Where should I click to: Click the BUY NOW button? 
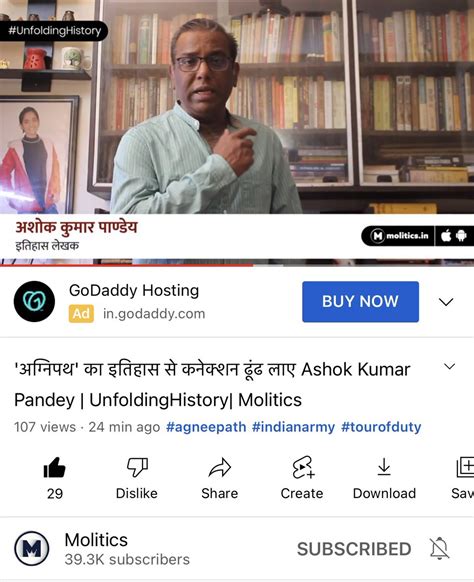[360, 302]
